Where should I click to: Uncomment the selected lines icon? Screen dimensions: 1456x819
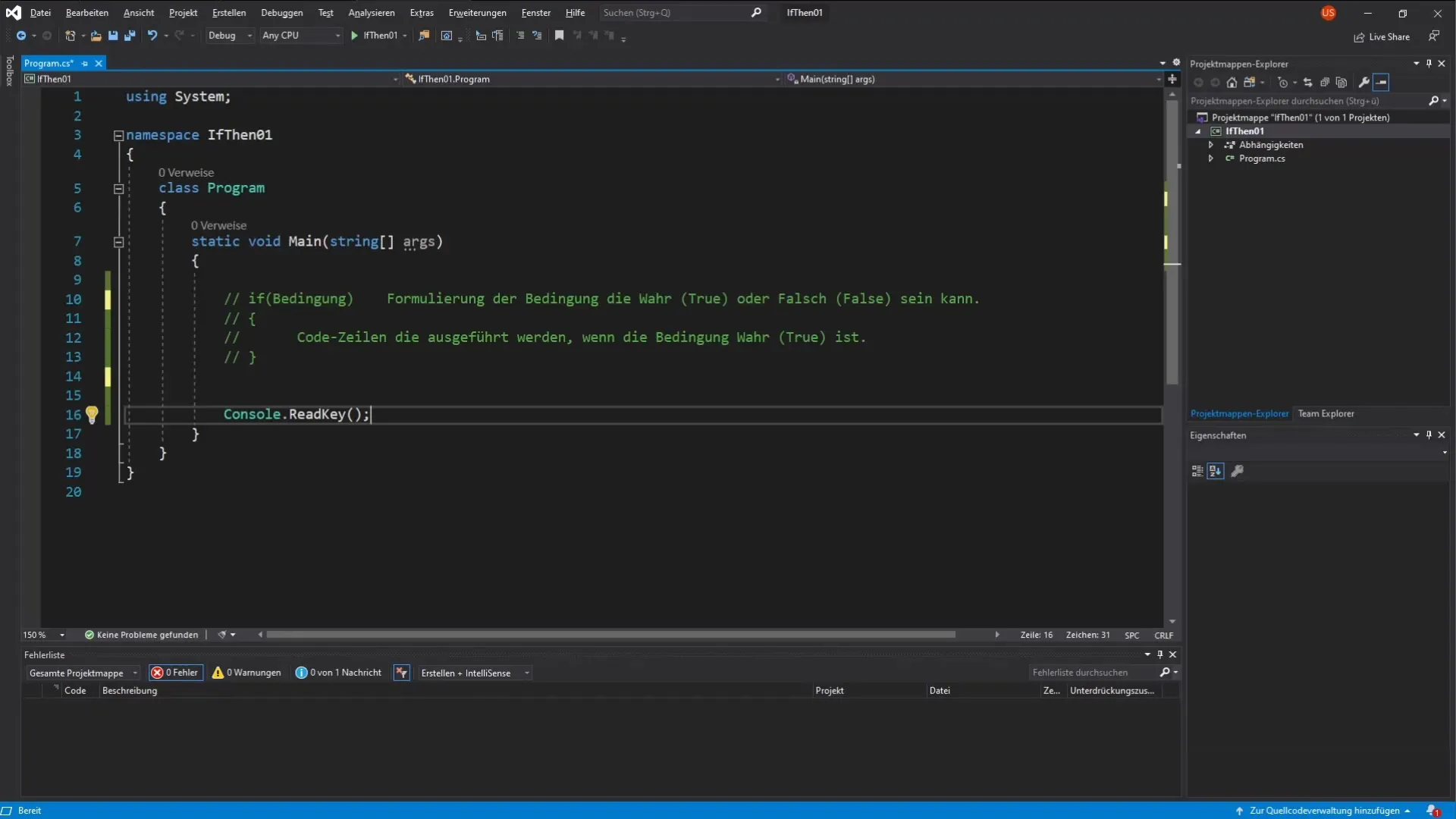(x=537, y=36)
